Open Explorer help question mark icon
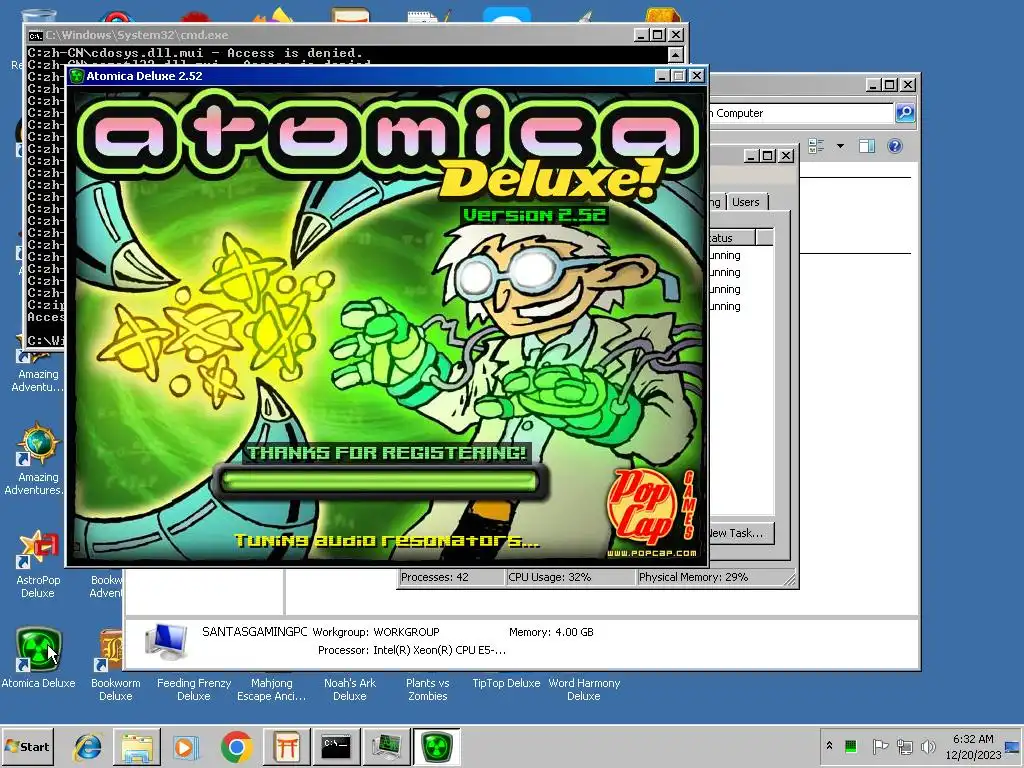 [x=895, y=146]
